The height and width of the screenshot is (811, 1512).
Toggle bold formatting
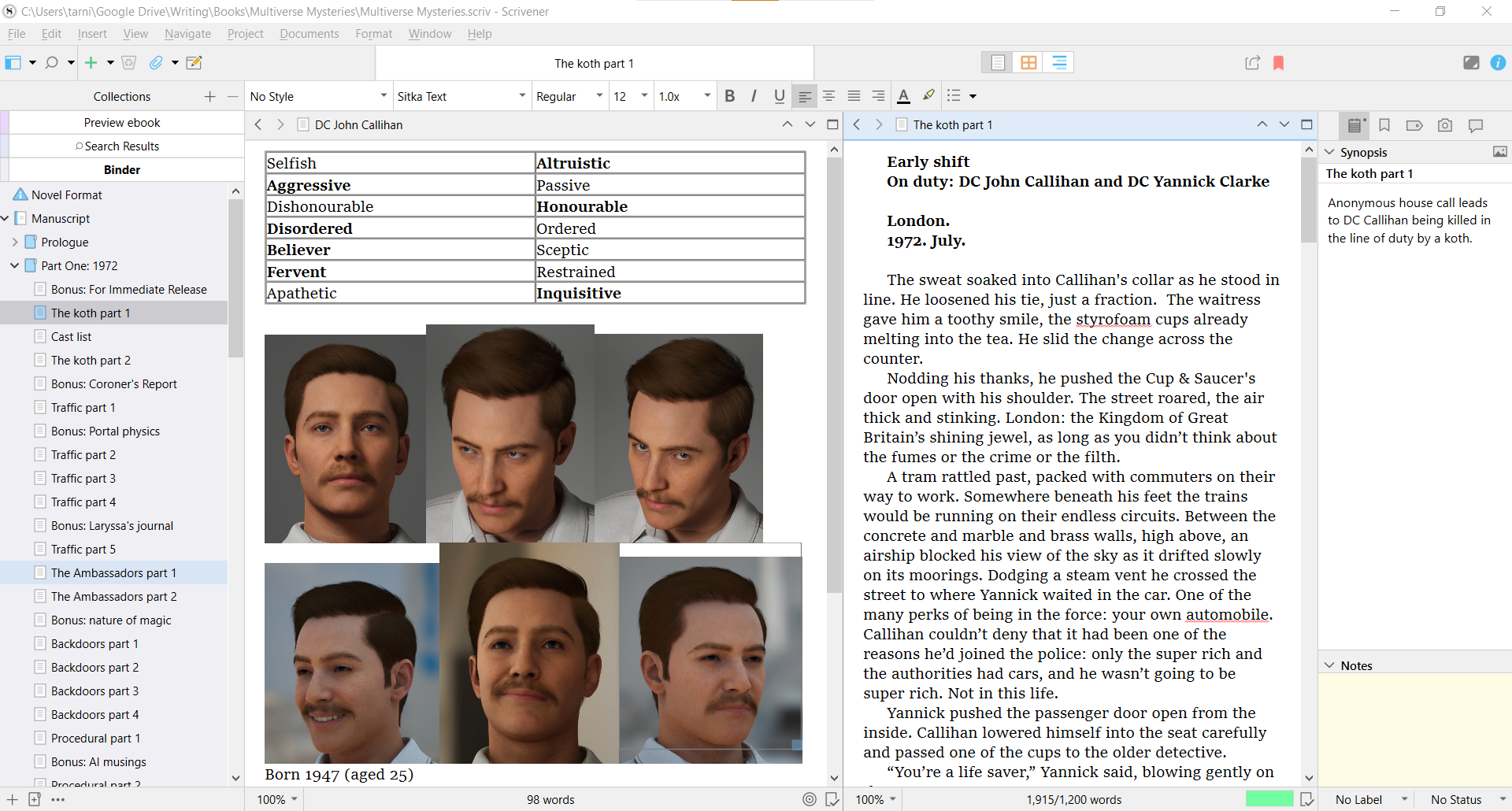(729, 95)
